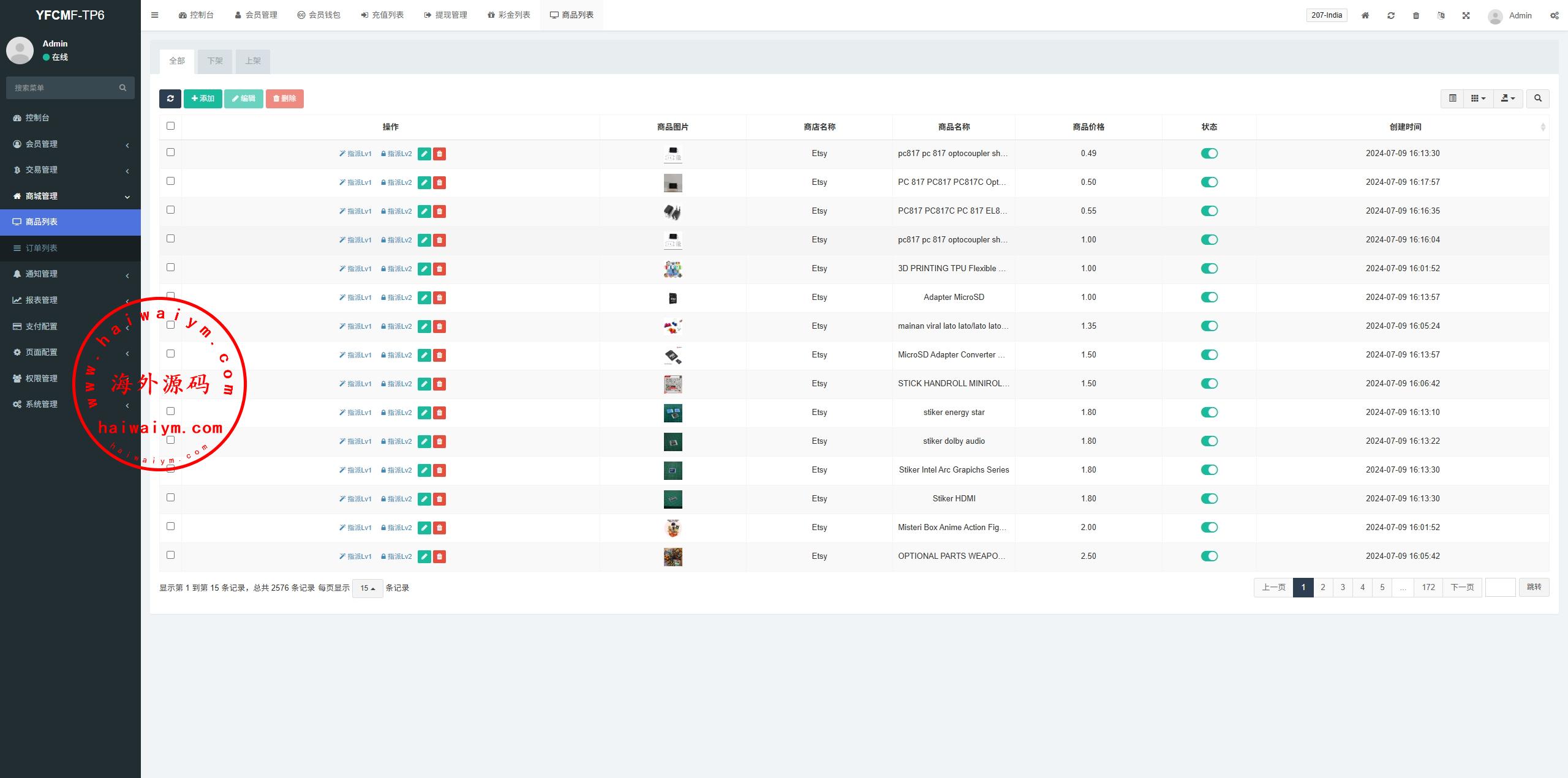1568x778 pixels.
Task: Check the select-all checkbox in table header
Action: pos(171,126)
